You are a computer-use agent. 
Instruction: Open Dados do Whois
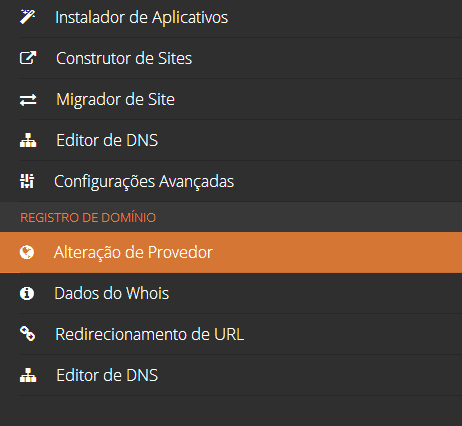pos(231,293)
